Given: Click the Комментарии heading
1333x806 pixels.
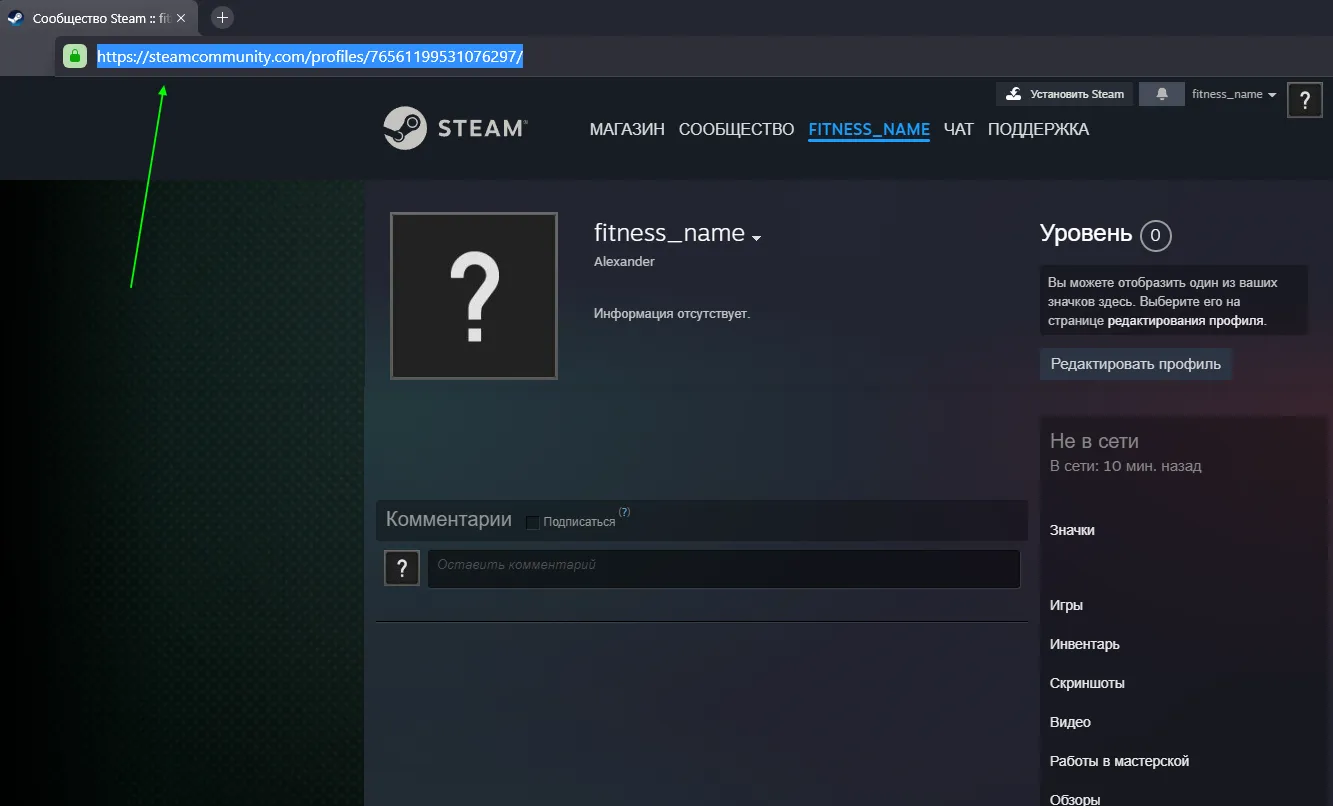Looking at the screenshot, I should point(449,520).
